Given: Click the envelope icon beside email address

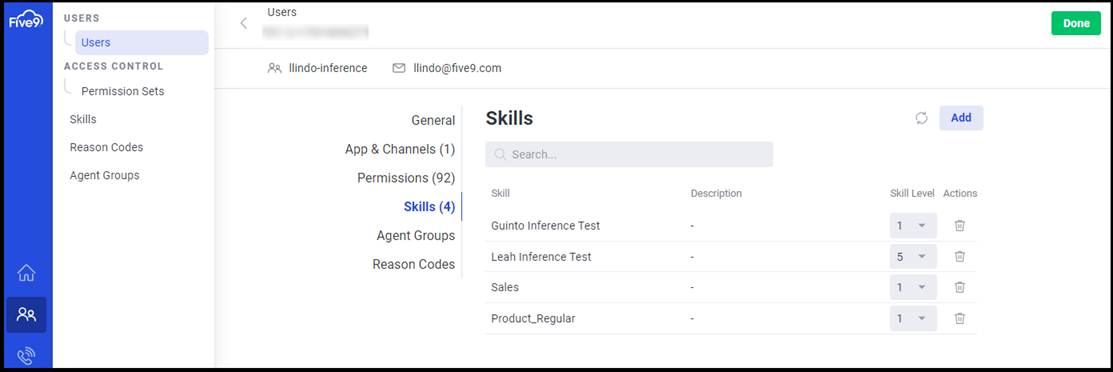Looking at the screenshot, I should tap(399, 69).
